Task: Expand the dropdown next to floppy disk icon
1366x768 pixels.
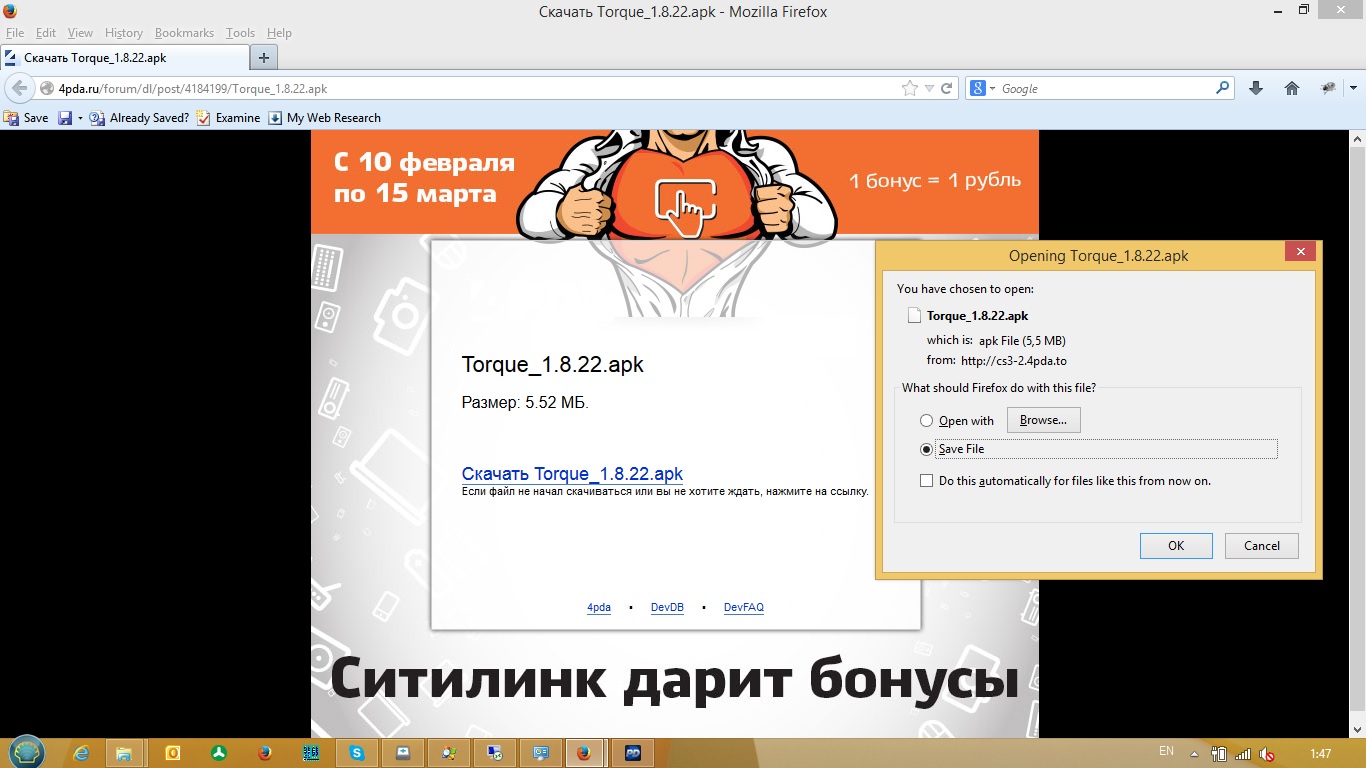Action: 80,117
